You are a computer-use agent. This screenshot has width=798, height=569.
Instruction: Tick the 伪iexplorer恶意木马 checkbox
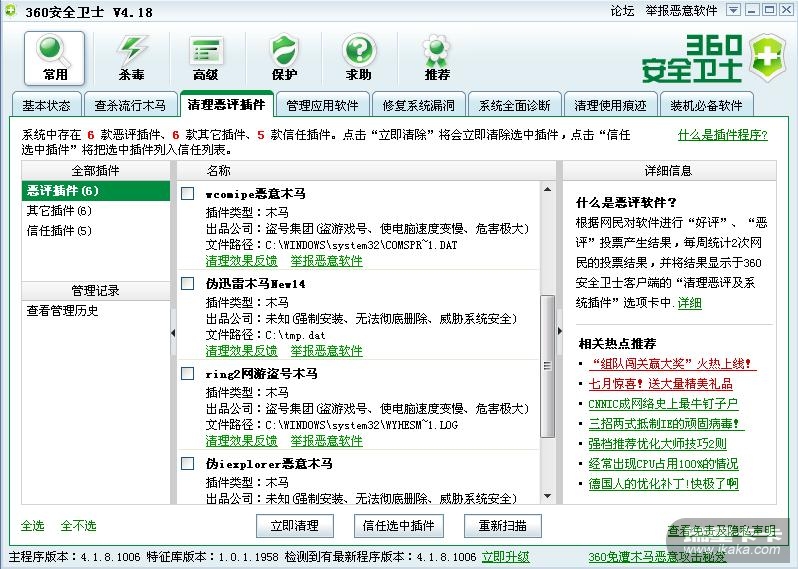(x=188, y=464)
